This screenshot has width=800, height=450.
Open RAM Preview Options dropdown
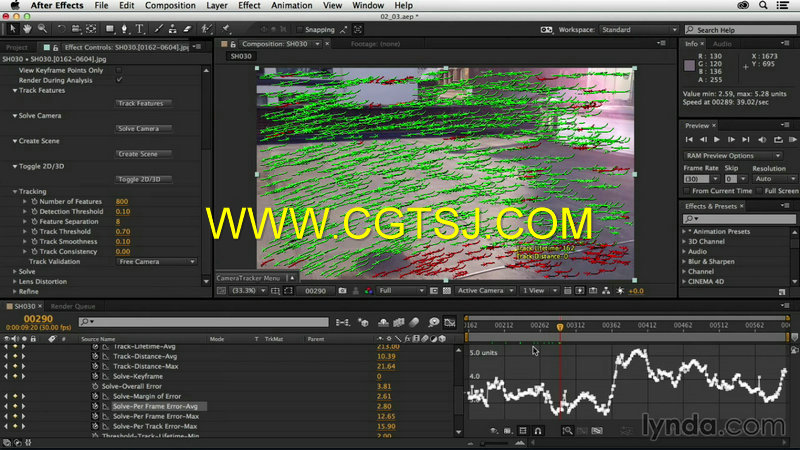click(x=732, y=156)
